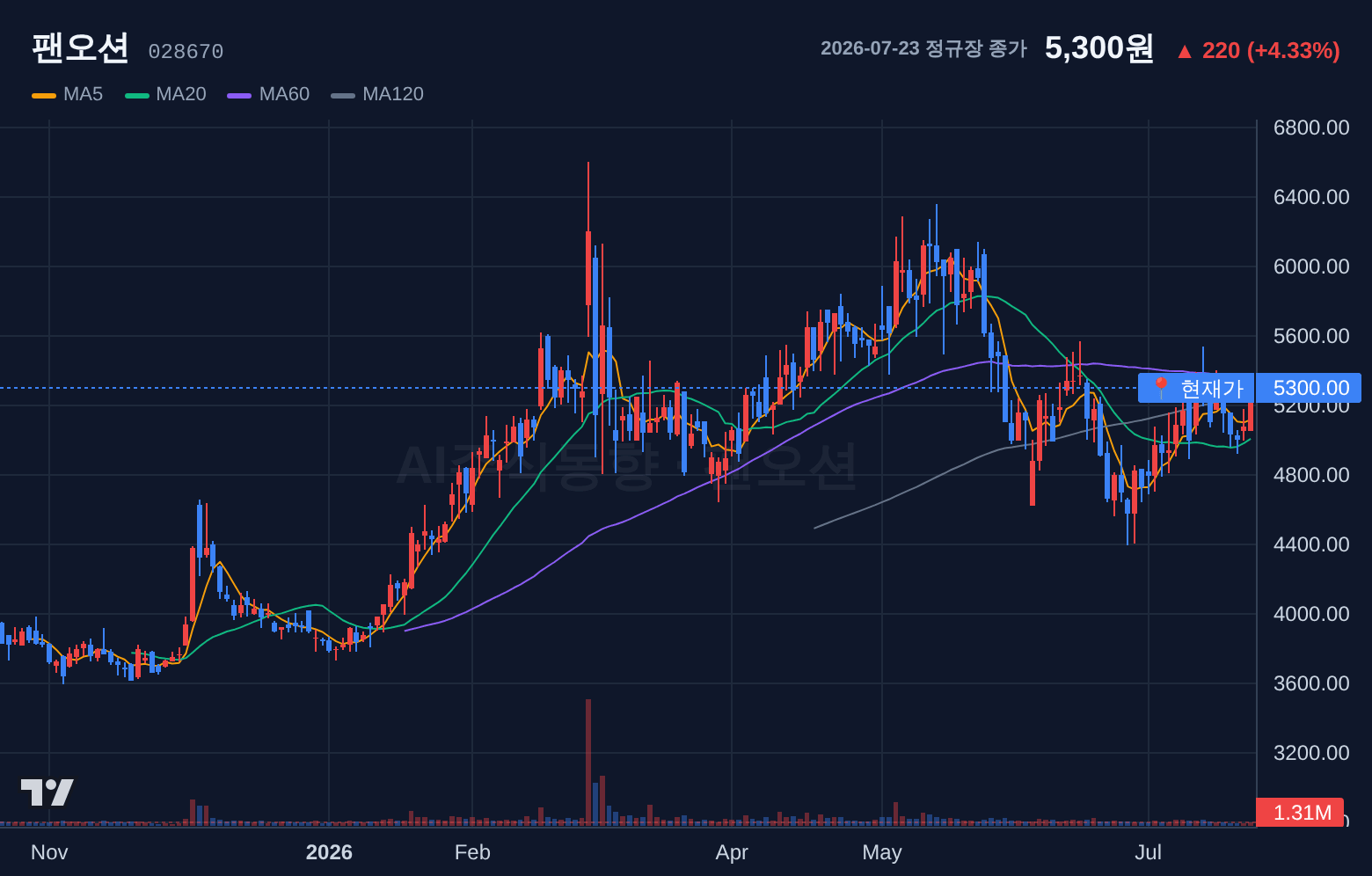Click the 현재가 current price label
Viewport: 1372px width, 876px height.
1196,388
